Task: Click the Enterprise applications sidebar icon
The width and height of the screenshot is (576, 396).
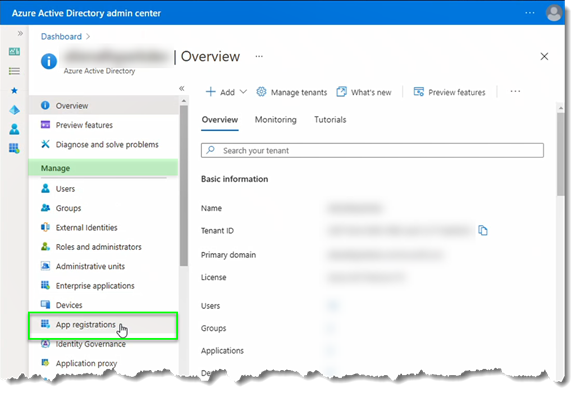Action: (x=45, y=285)
